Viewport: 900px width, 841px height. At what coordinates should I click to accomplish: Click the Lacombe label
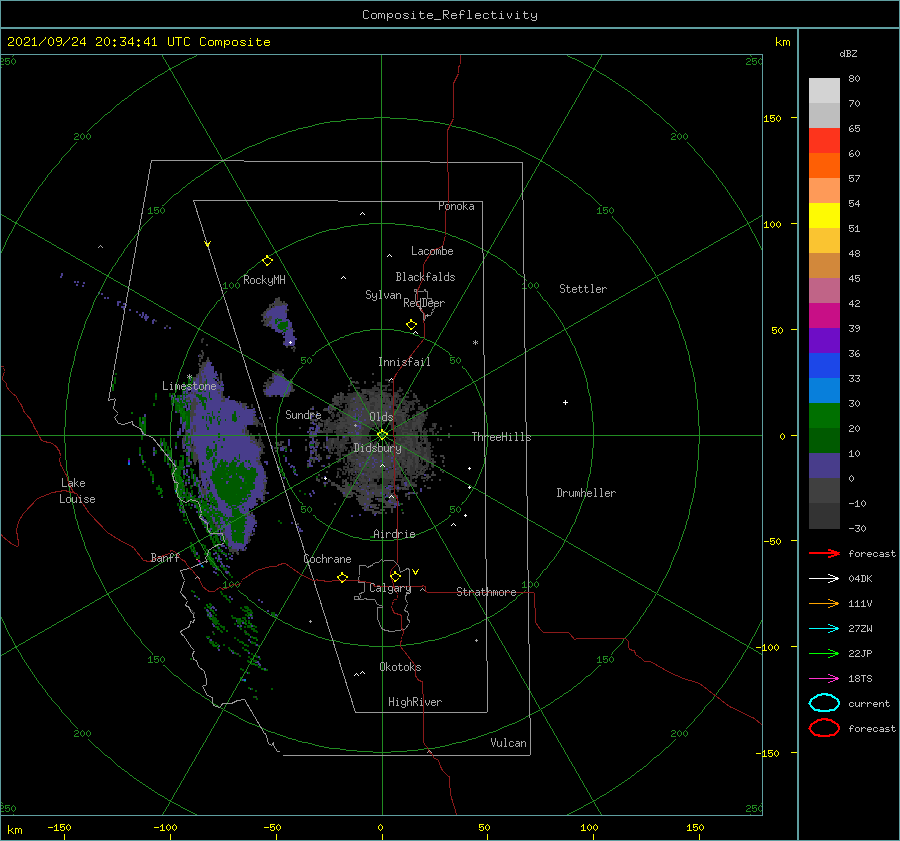pyautogui.click(x=432, y=251)
